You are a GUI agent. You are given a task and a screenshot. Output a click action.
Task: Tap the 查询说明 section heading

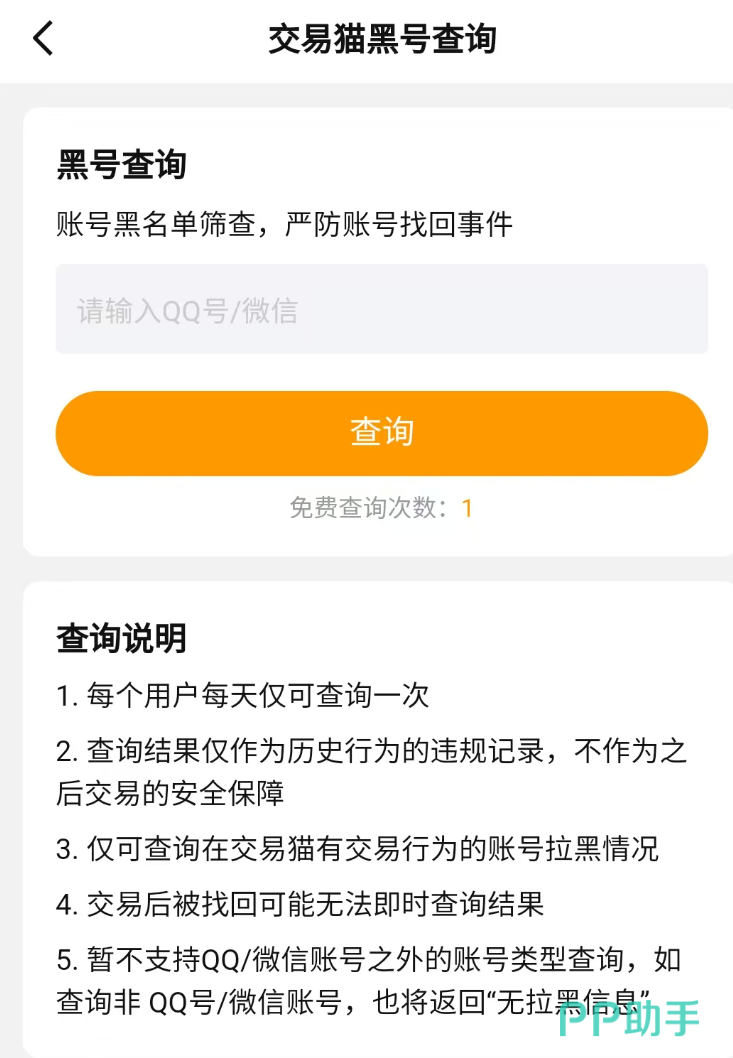click(121, 638)
